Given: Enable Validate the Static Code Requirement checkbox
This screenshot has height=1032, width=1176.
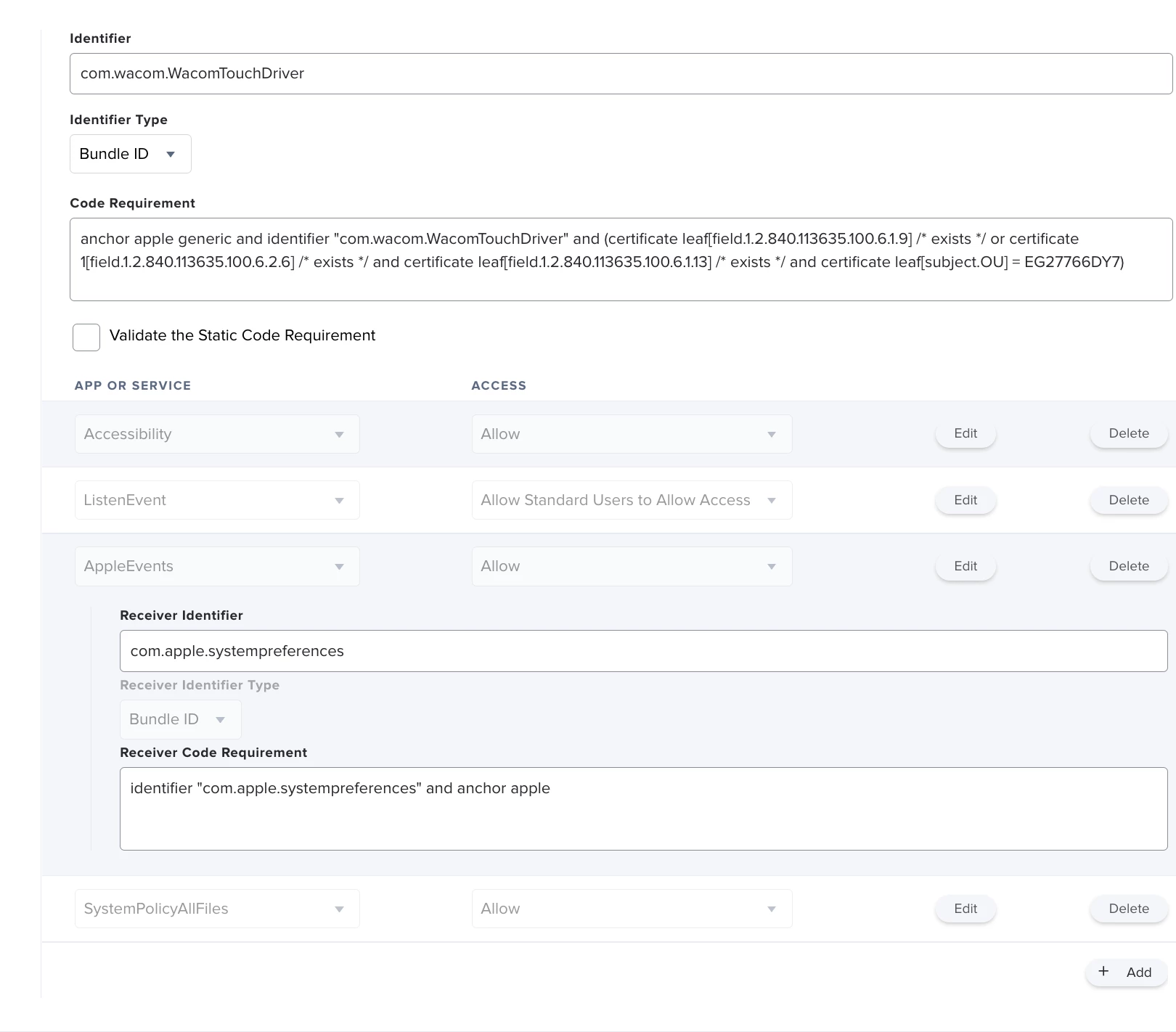Looking at the screenshot, I should 86,337.
